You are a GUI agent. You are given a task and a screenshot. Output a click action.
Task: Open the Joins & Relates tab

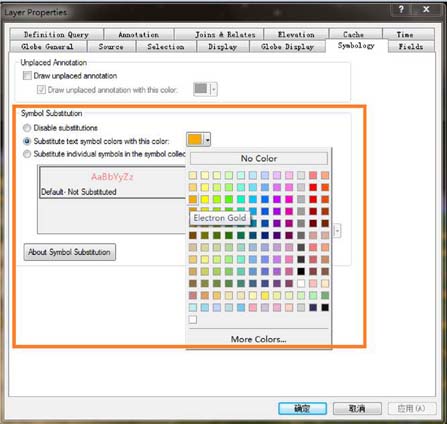point(225,35)
